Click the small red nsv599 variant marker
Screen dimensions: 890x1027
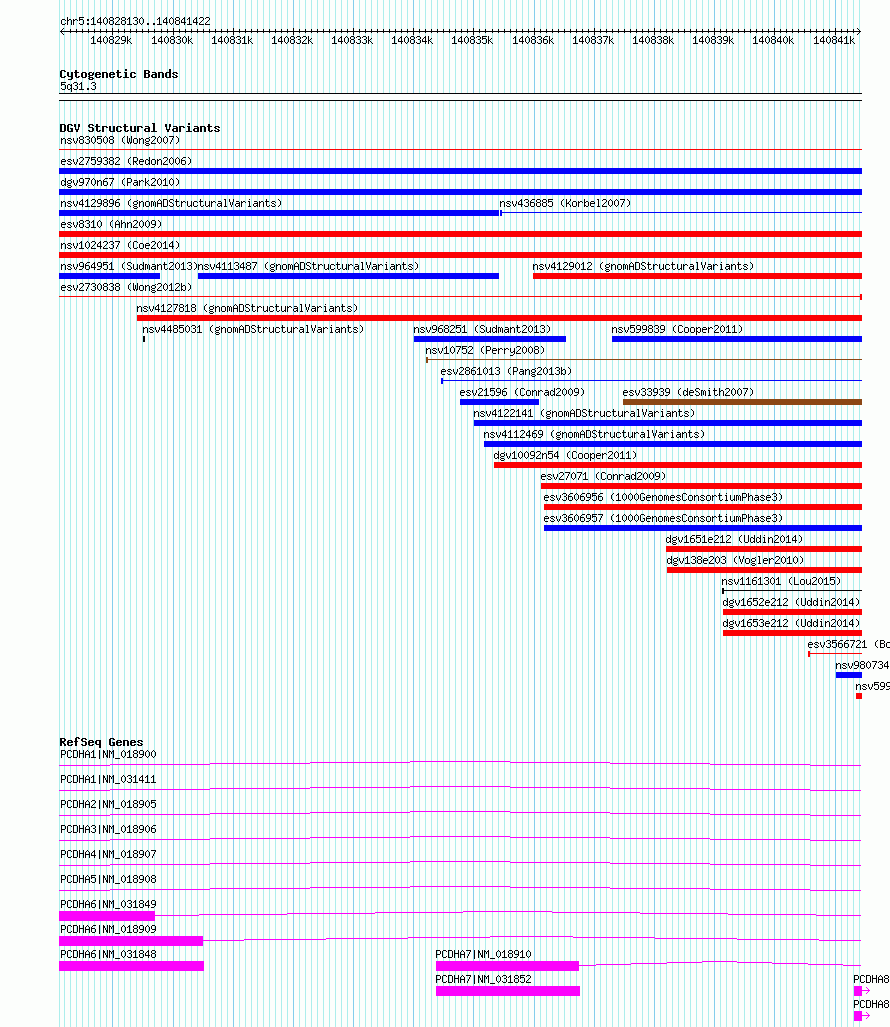pyautogui.click(x=859, y=696)
